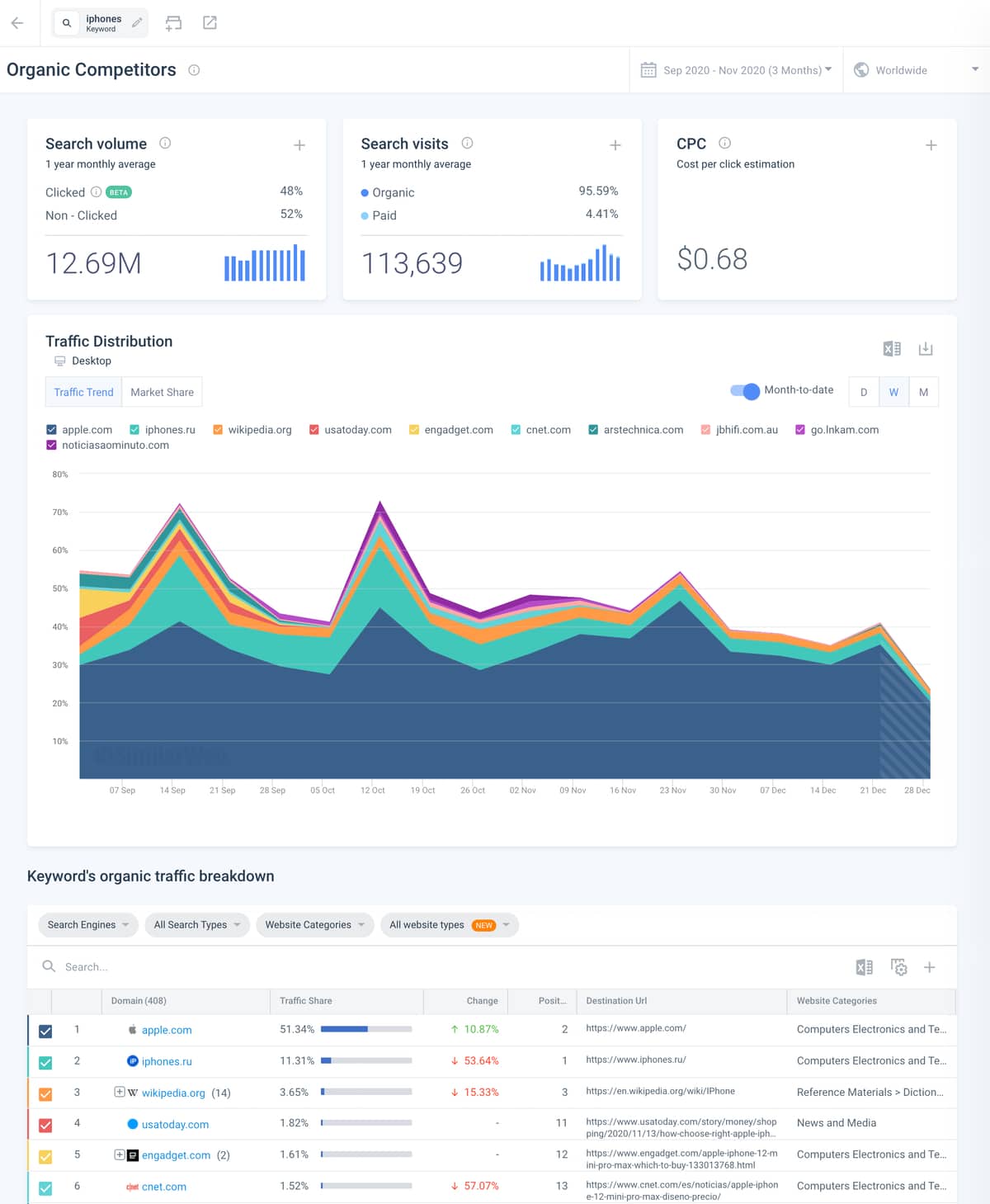Switch to Market Share tab

pos(162,392)
